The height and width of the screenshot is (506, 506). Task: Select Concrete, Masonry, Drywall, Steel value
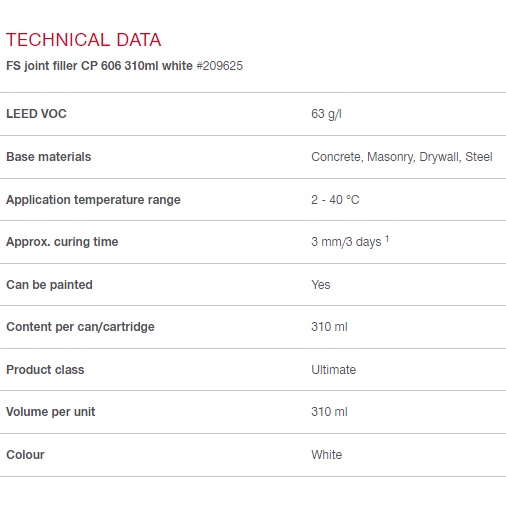pyautogui.click(x=402, y=157)
